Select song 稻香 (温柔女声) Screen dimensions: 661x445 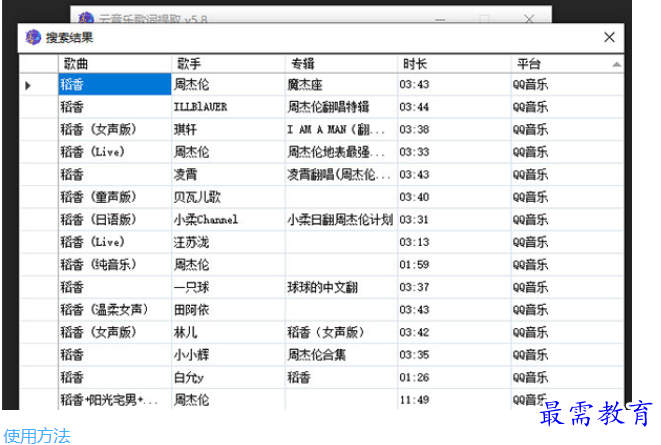coord(115,310)
